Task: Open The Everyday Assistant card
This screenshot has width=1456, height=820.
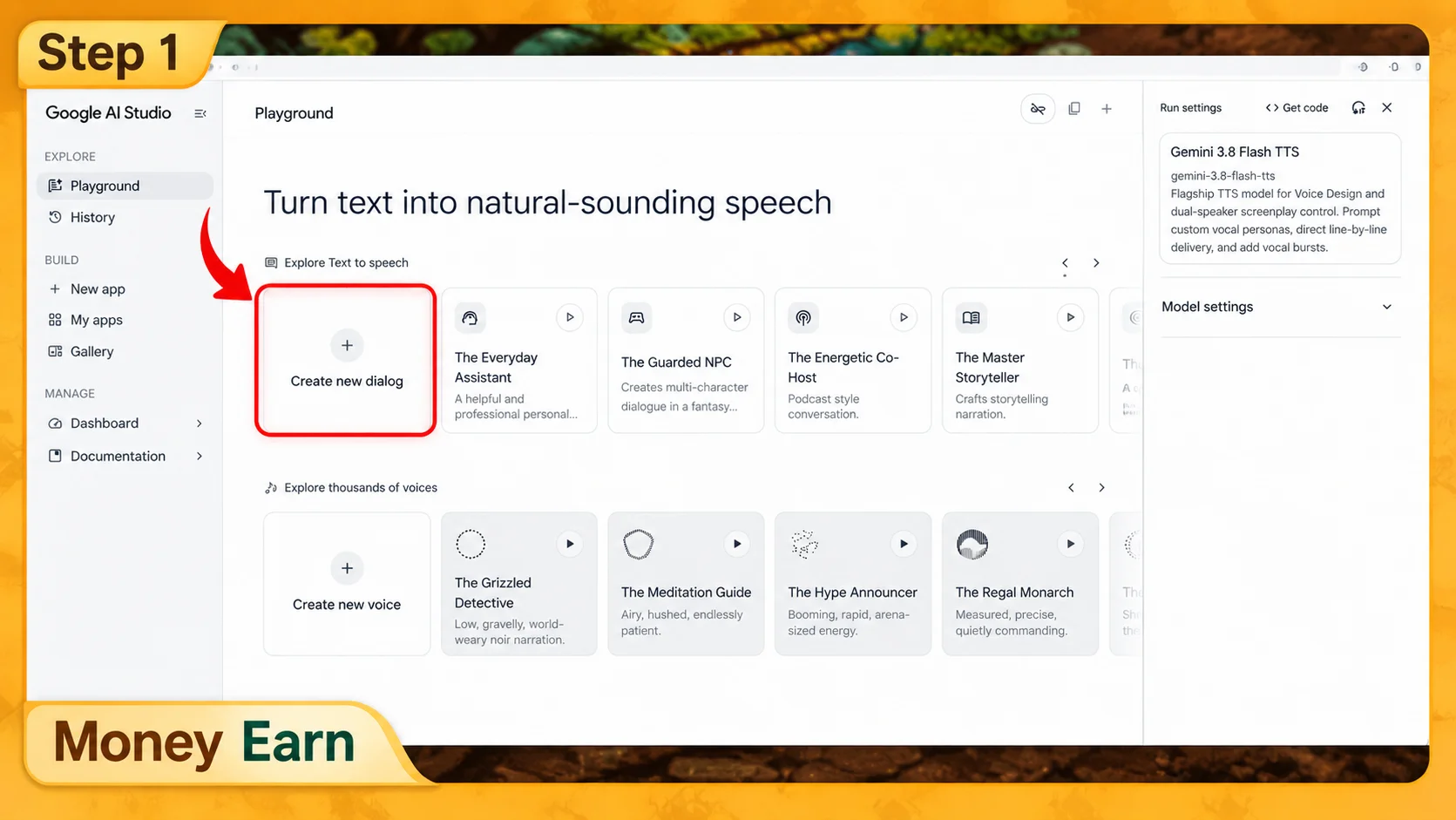Action: (x=519, y=360)
